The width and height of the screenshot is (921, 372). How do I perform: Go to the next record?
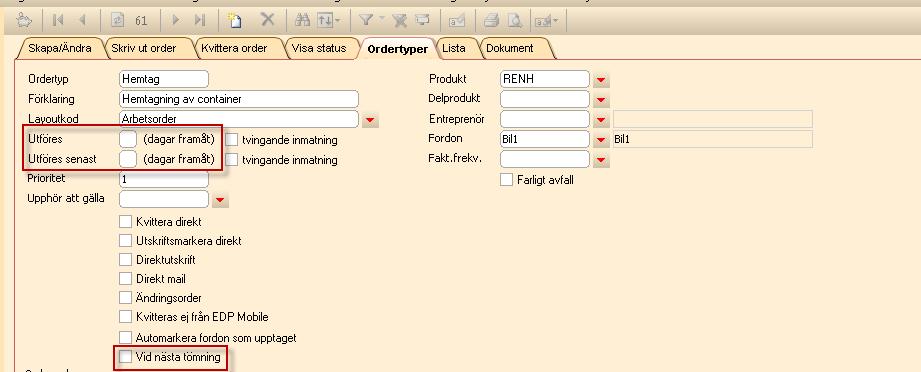175,21
